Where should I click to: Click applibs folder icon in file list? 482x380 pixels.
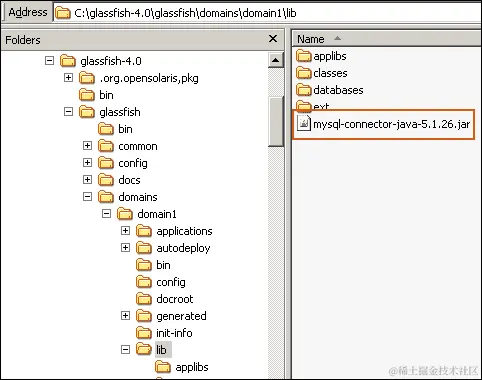click(303, 56)
